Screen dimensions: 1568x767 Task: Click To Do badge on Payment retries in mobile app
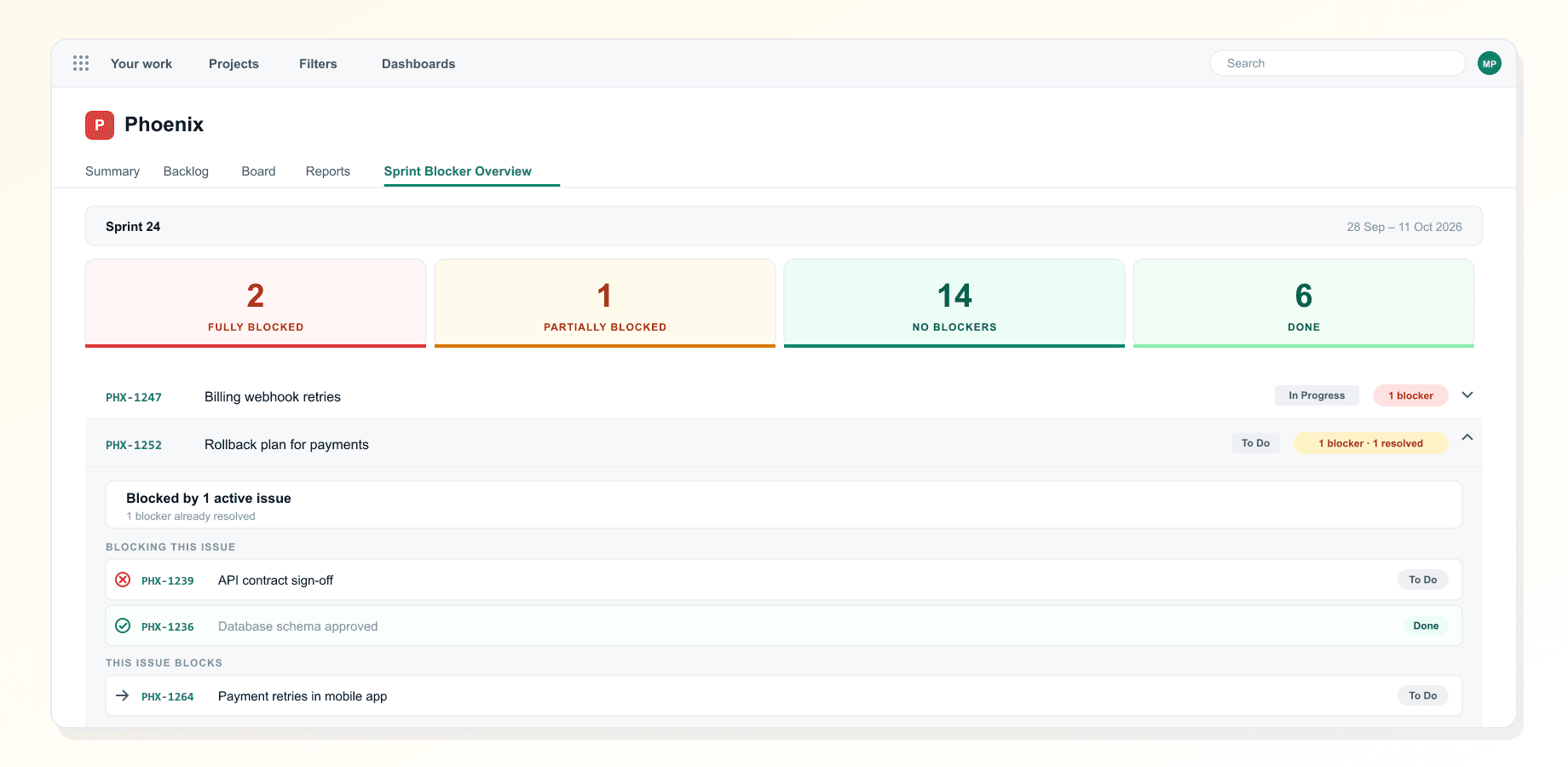click(x=1422, y=695)
